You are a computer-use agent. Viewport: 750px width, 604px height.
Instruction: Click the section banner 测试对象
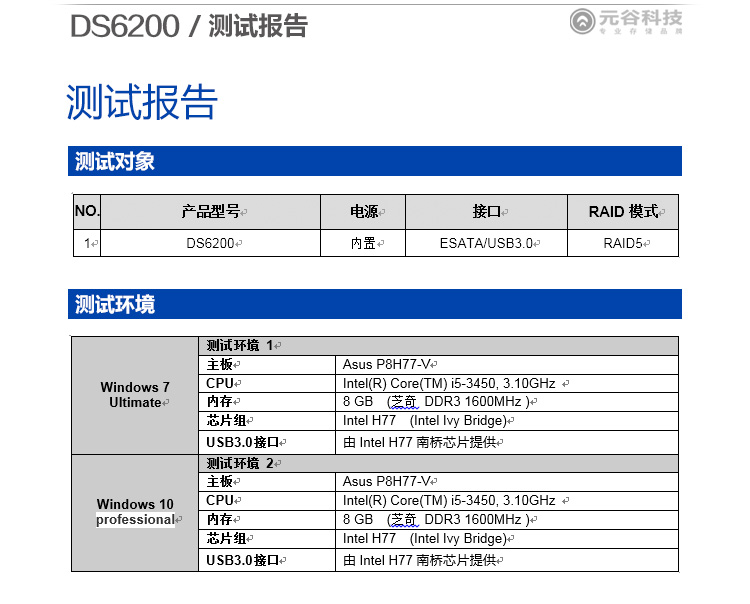pos(375,161)
